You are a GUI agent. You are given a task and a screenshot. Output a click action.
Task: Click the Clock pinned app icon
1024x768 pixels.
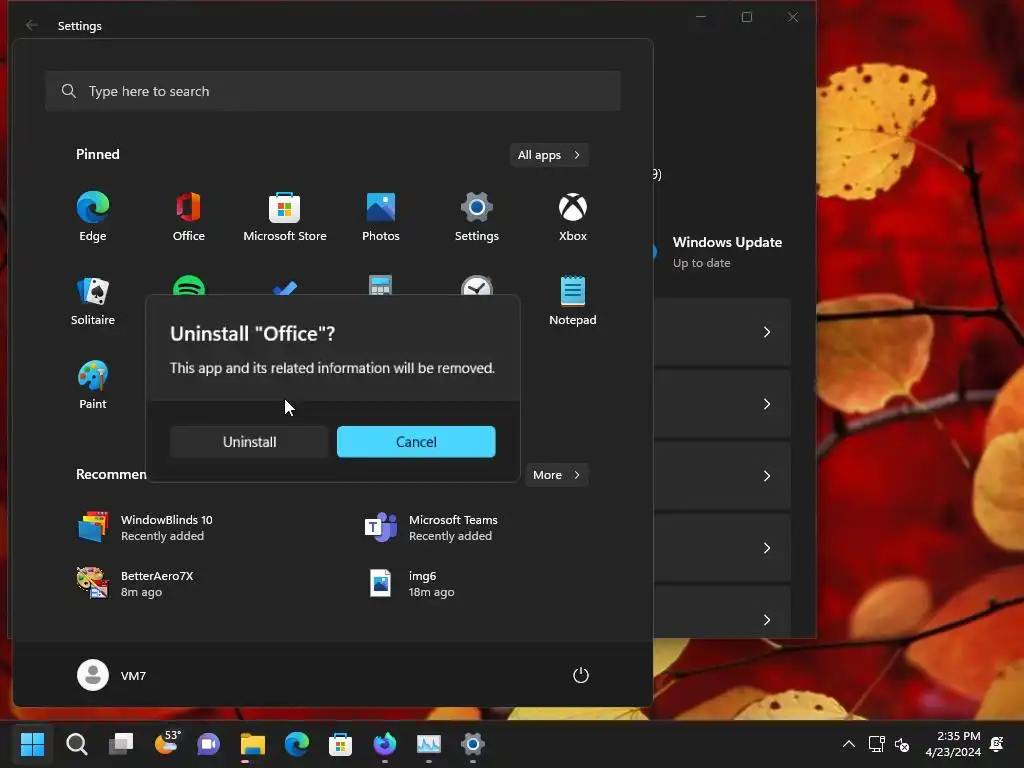[477, 285]
